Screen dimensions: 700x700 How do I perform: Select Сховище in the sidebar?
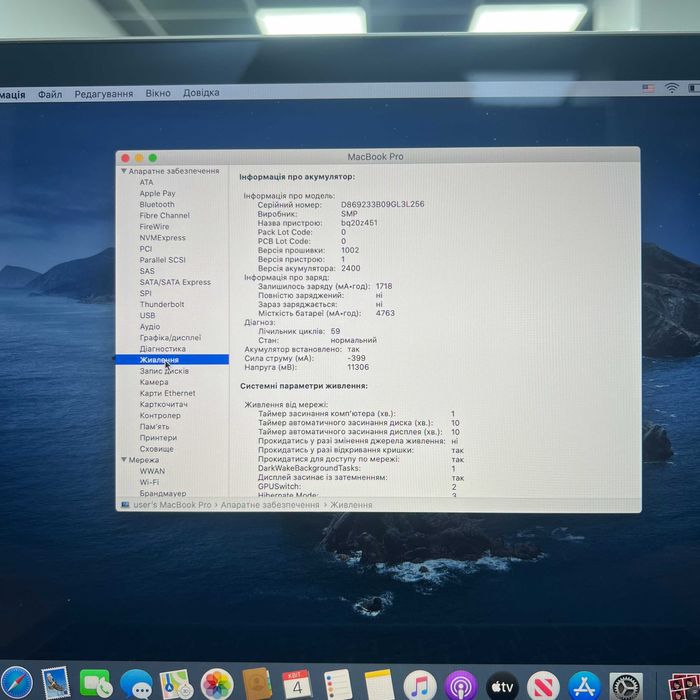coord(156,449)
